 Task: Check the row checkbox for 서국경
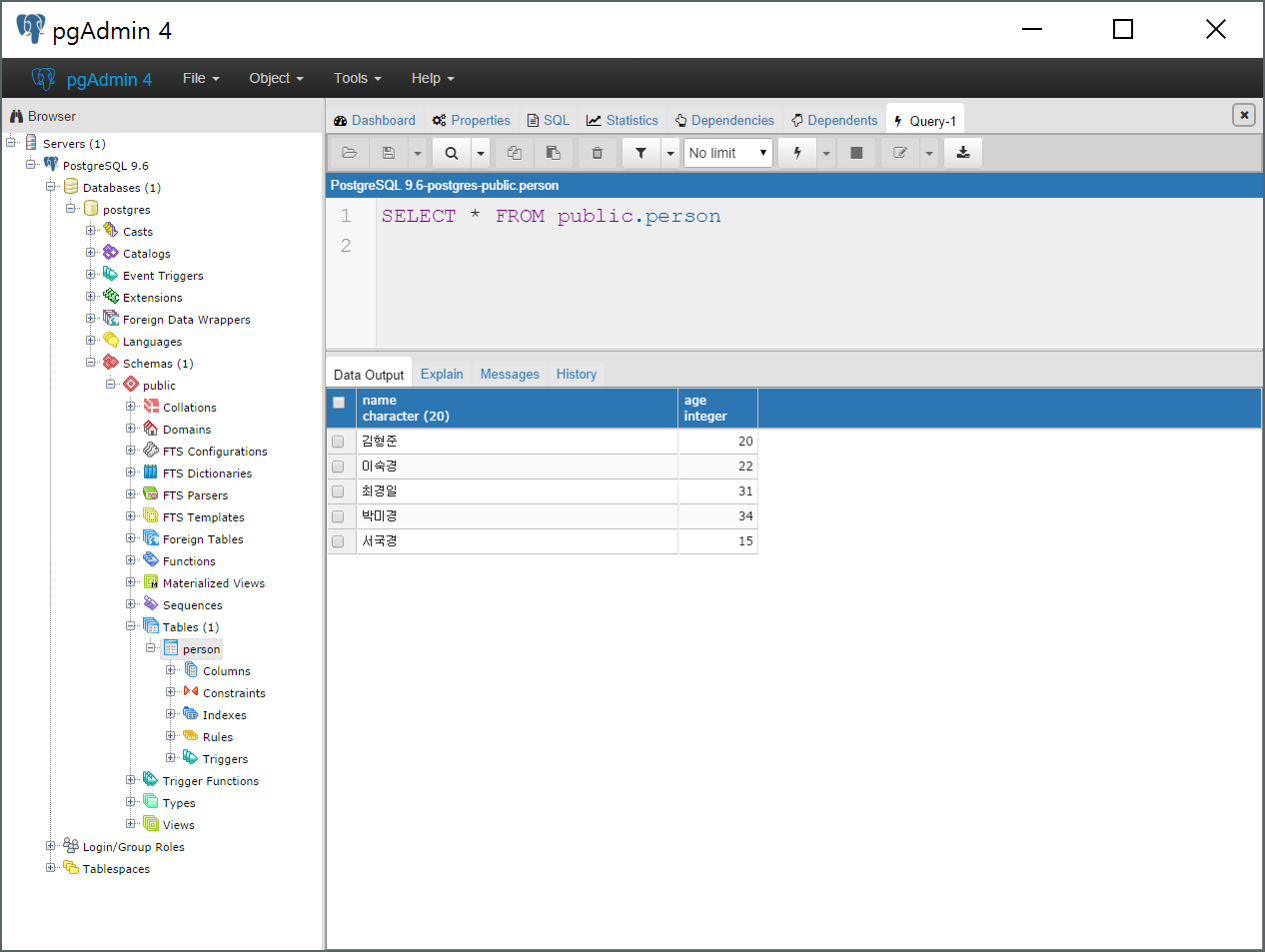[338, 541]
